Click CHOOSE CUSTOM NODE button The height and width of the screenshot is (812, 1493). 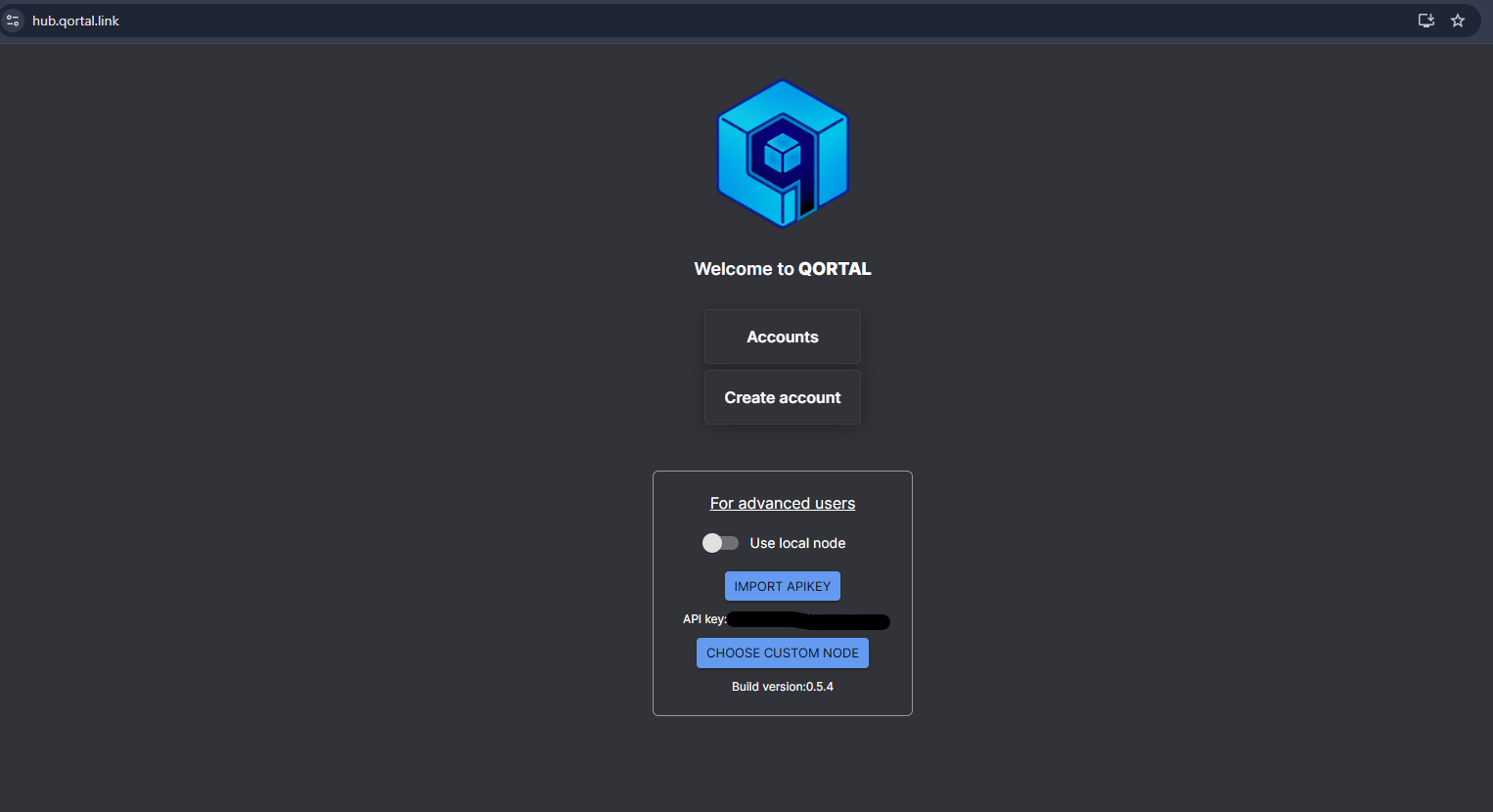pyautogui.click(x=783, y=653)
